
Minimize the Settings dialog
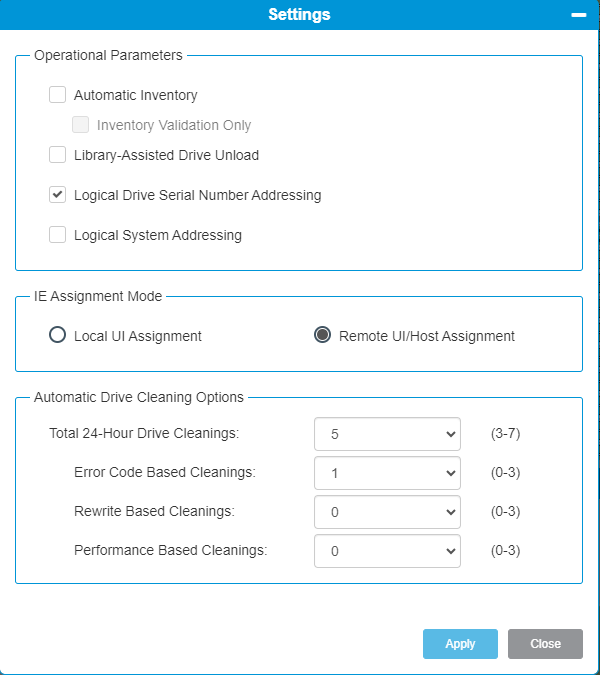pyautogui.click(x=578, y=15)
